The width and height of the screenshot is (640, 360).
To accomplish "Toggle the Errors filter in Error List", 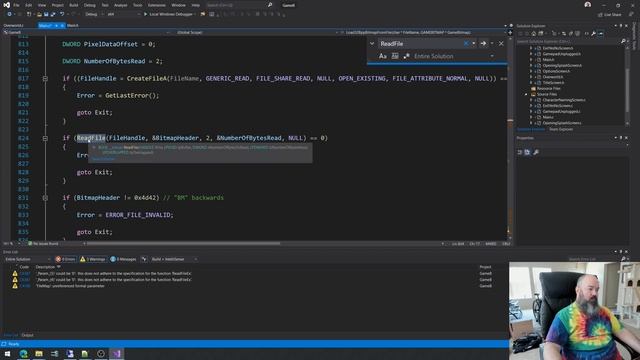I will 66,259.
